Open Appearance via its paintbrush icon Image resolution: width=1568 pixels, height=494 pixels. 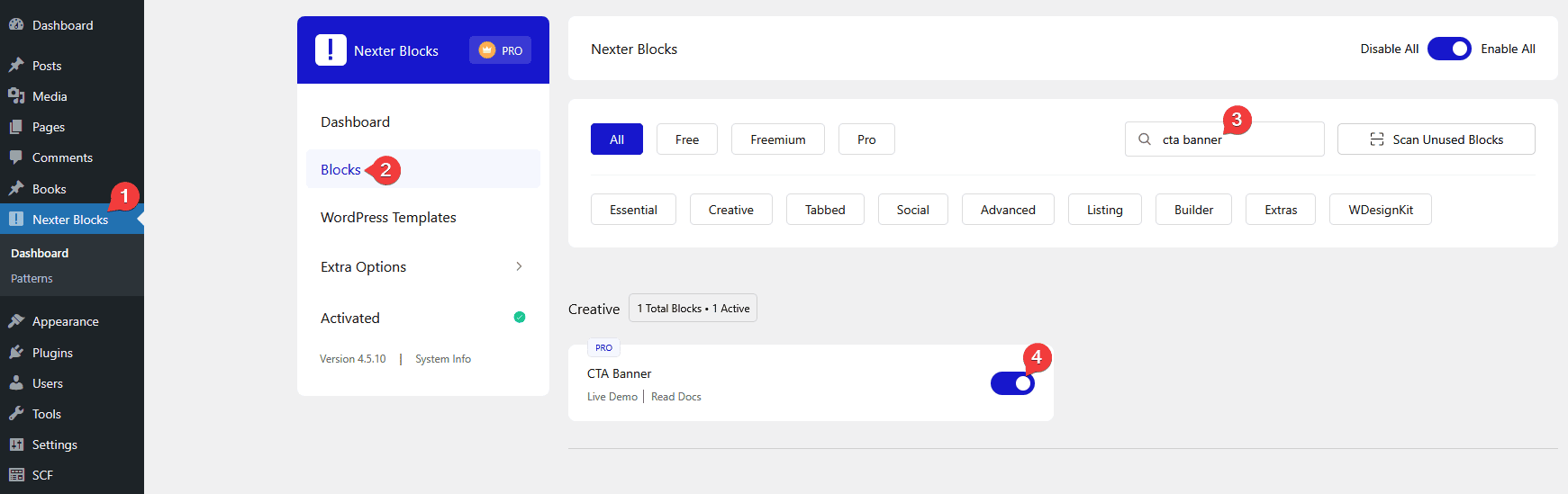tap(16, 321)
